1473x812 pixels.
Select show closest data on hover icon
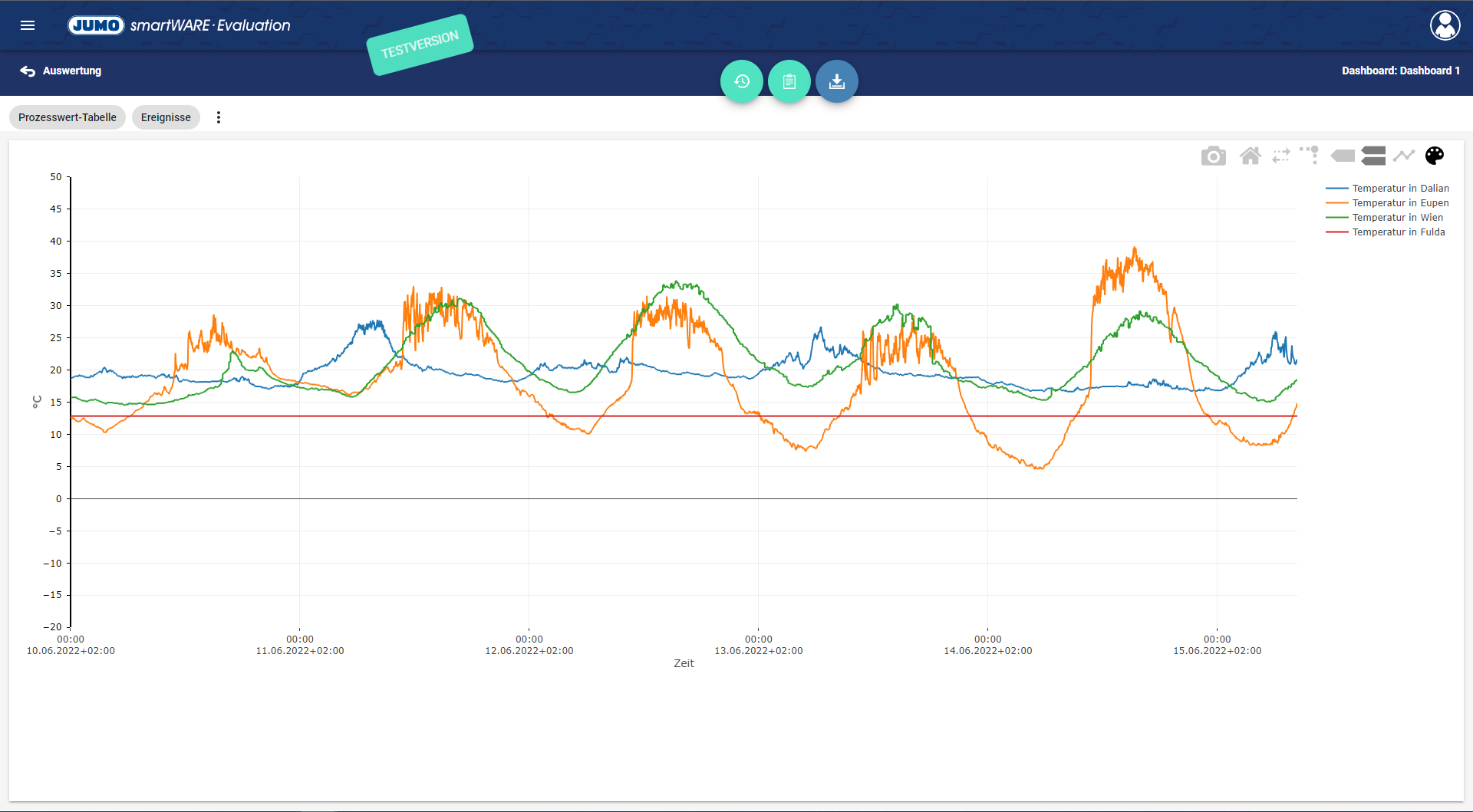click(x=1342, y=156)
